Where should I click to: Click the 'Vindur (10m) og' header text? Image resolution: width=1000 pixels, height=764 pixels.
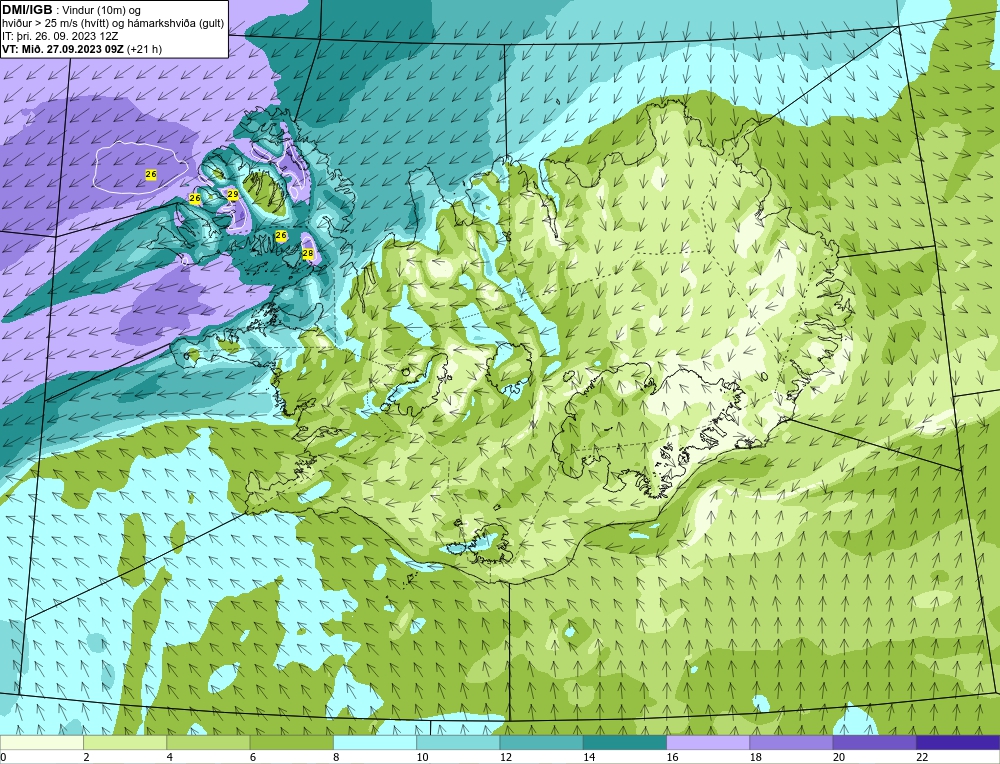(x=102, y=11)
